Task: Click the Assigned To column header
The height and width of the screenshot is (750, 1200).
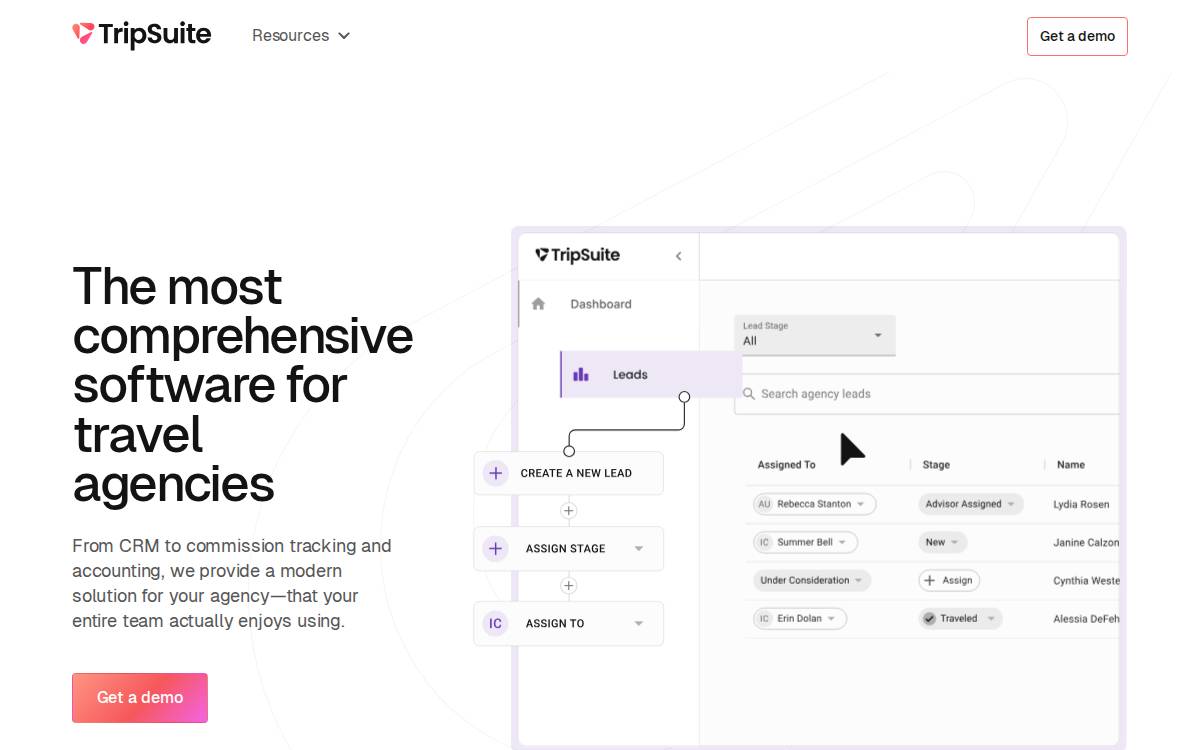Action: 786,465
